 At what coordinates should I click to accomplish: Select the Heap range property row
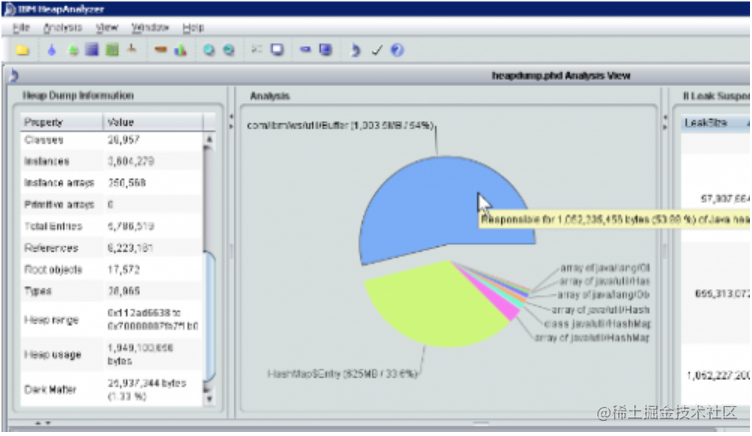pos(112,319)
